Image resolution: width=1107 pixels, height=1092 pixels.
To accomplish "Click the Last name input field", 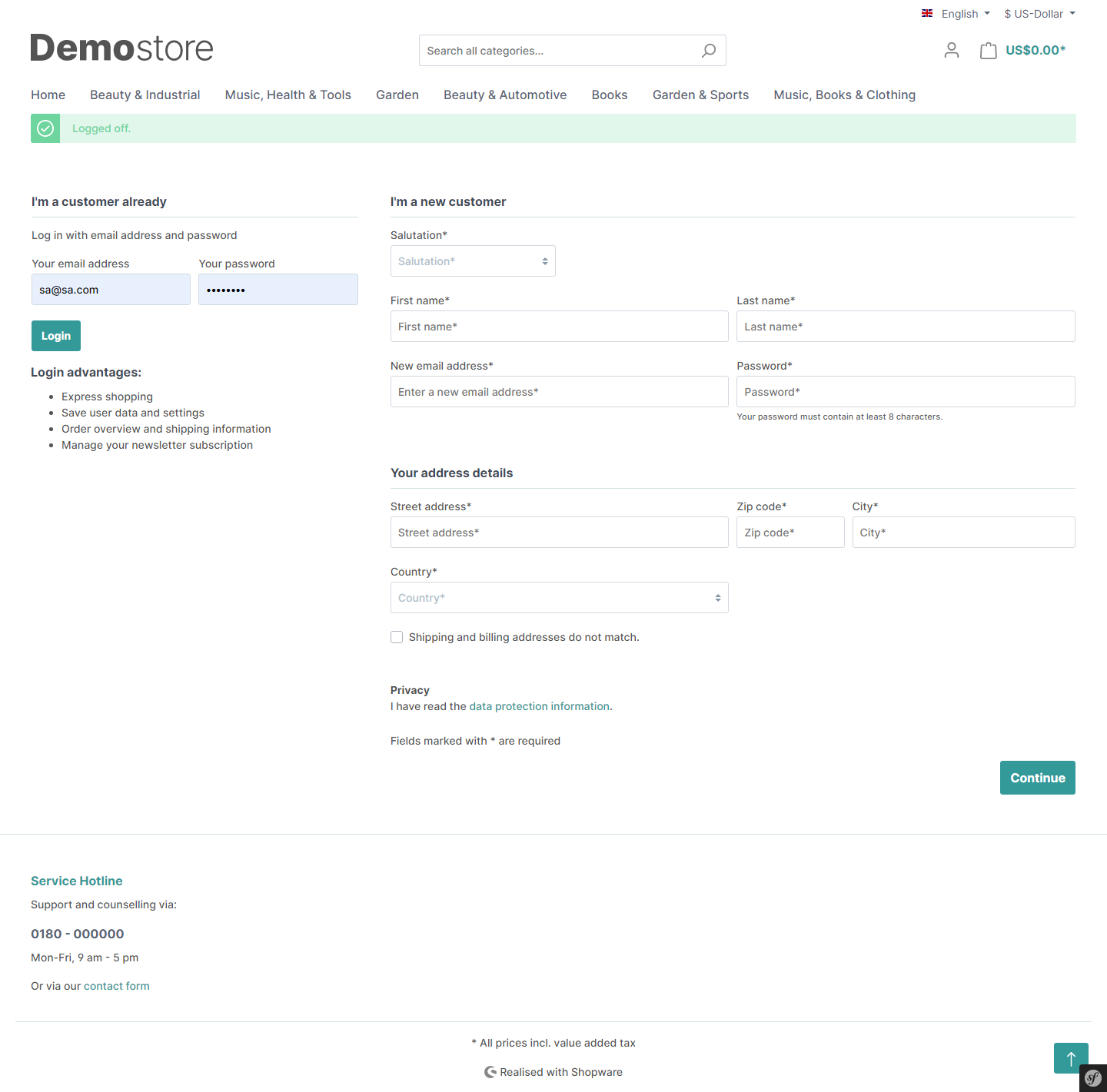I will click(906, 327).
